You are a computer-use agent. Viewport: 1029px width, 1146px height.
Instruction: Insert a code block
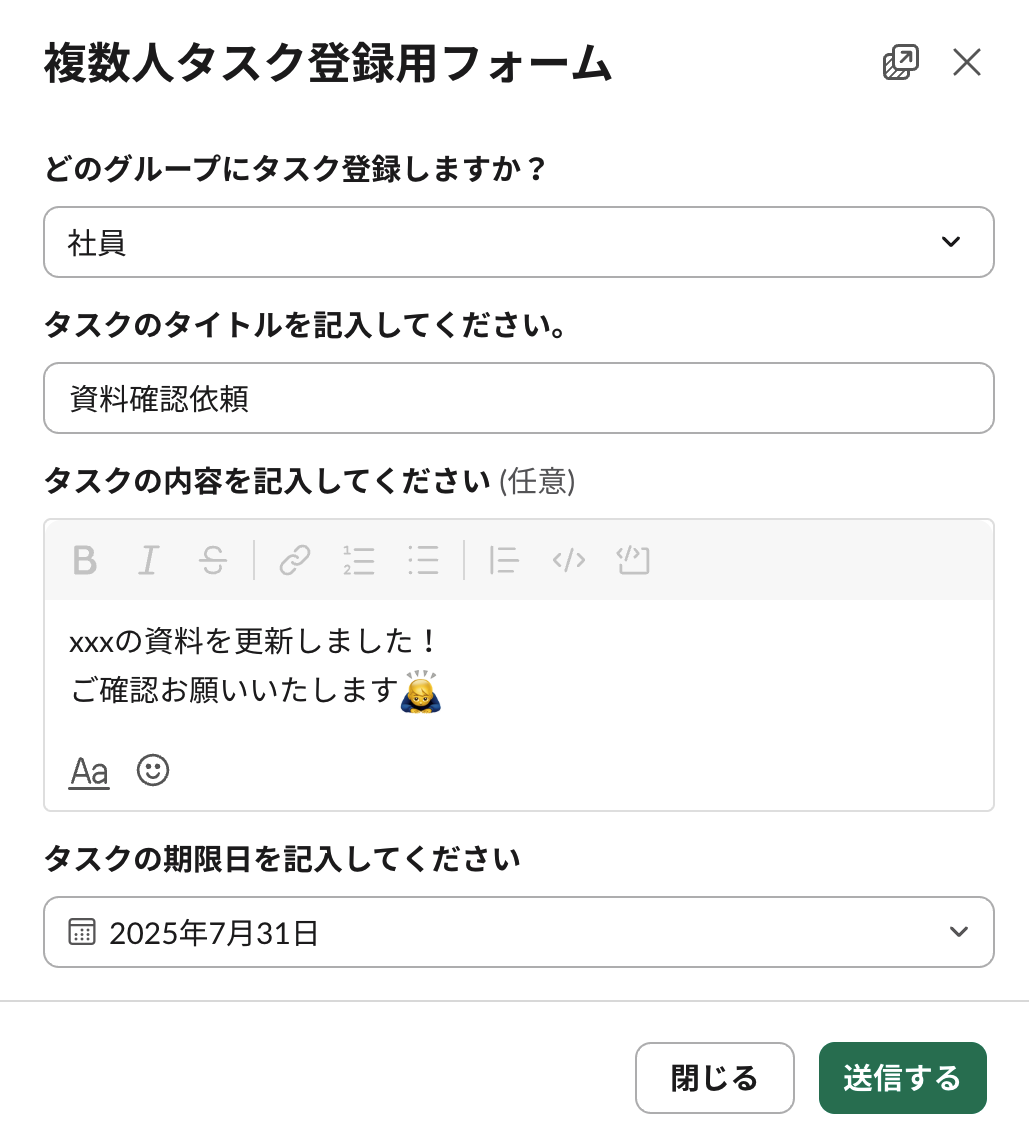(x=633, y=560)
